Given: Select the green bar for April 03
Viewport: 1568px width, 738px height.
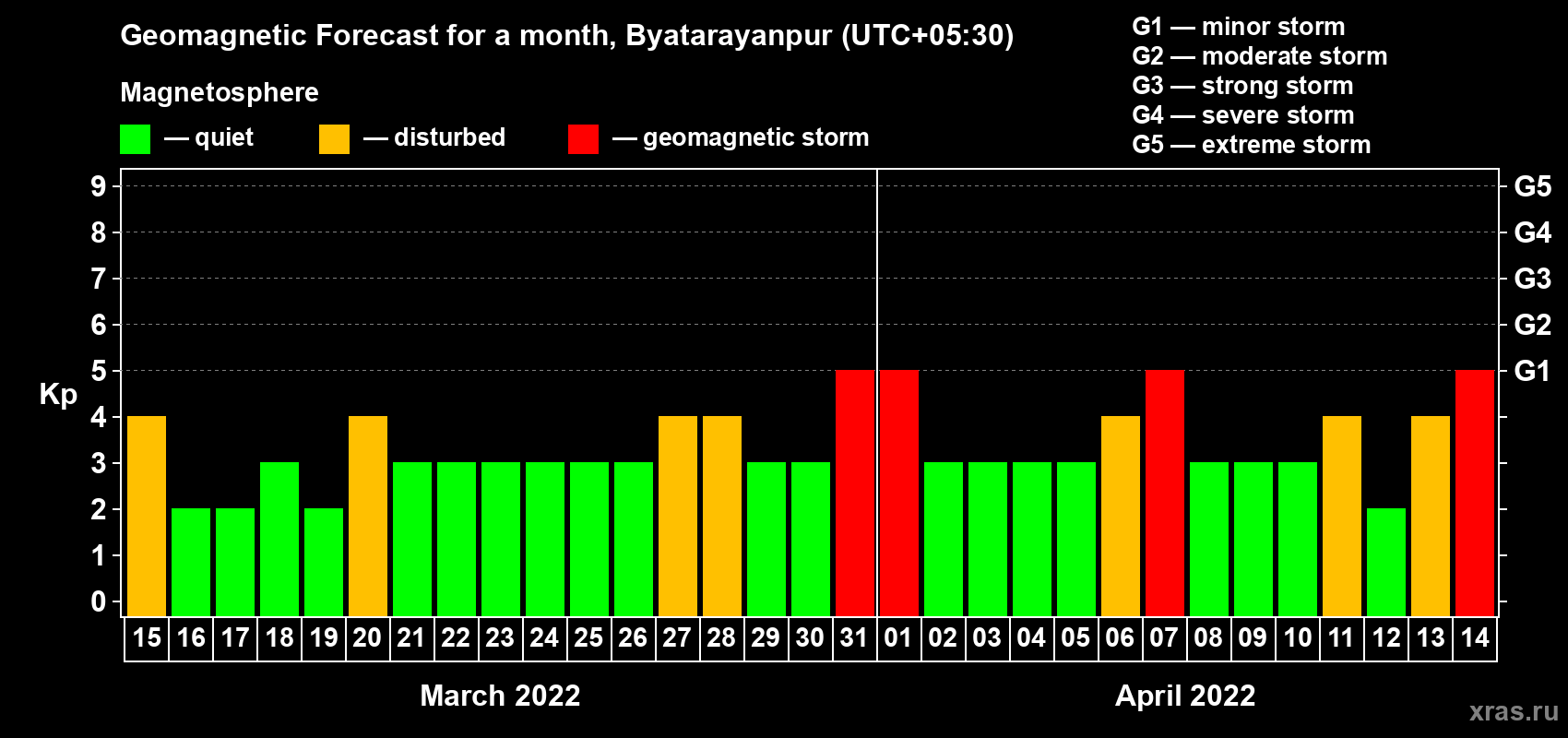Looking at the screenshot, I should click(x=988, y=539).
